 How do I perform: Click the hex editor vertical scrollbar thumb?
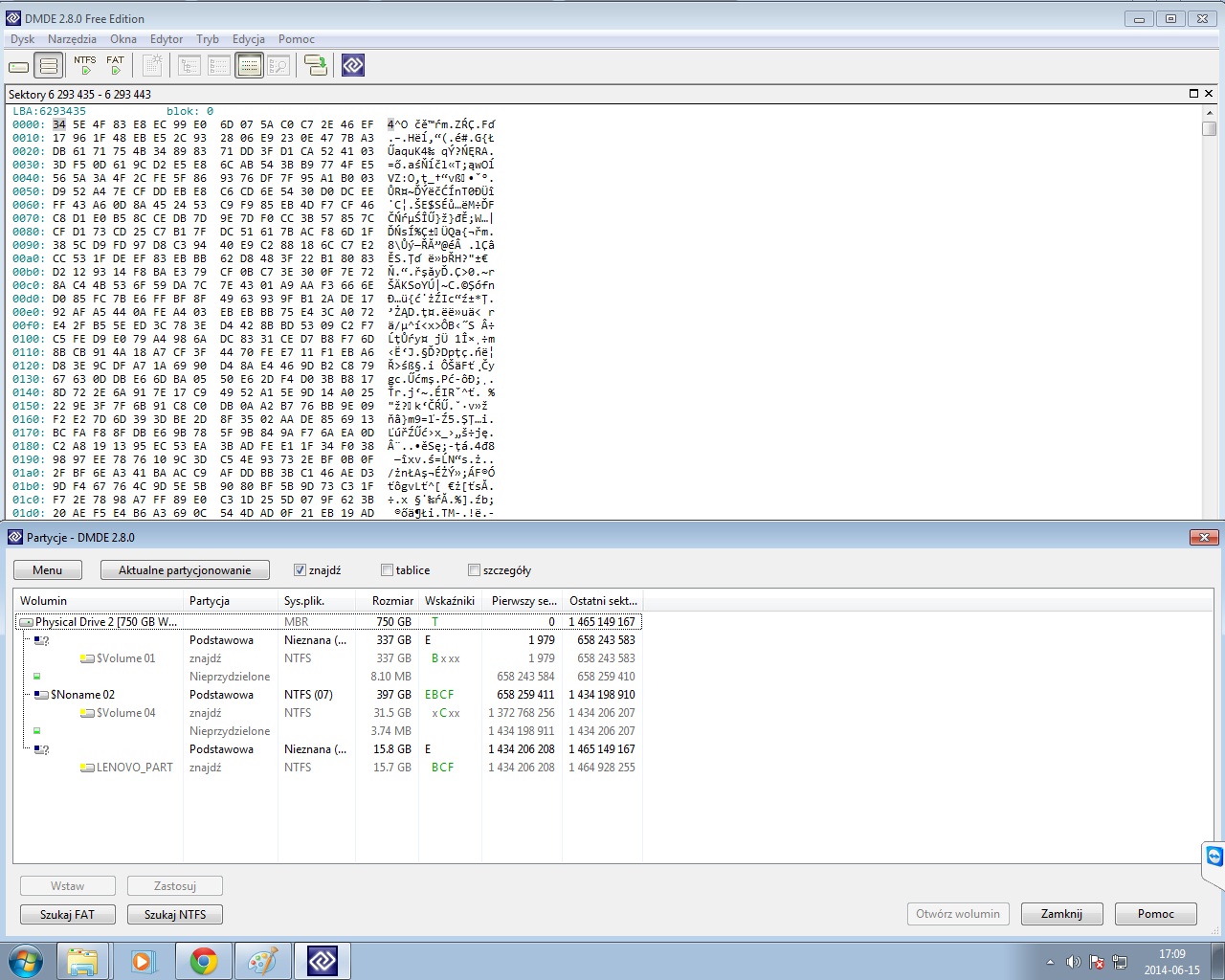click(1209, 129)
